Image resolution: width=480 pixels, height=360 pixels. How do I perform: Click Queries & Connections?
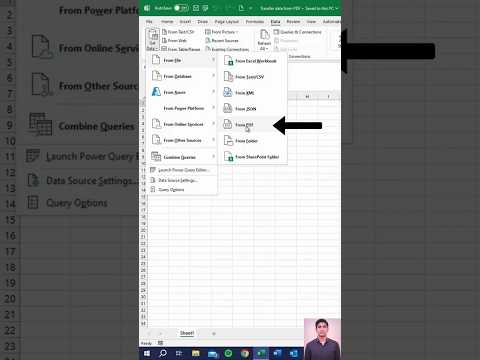(298, 32)
